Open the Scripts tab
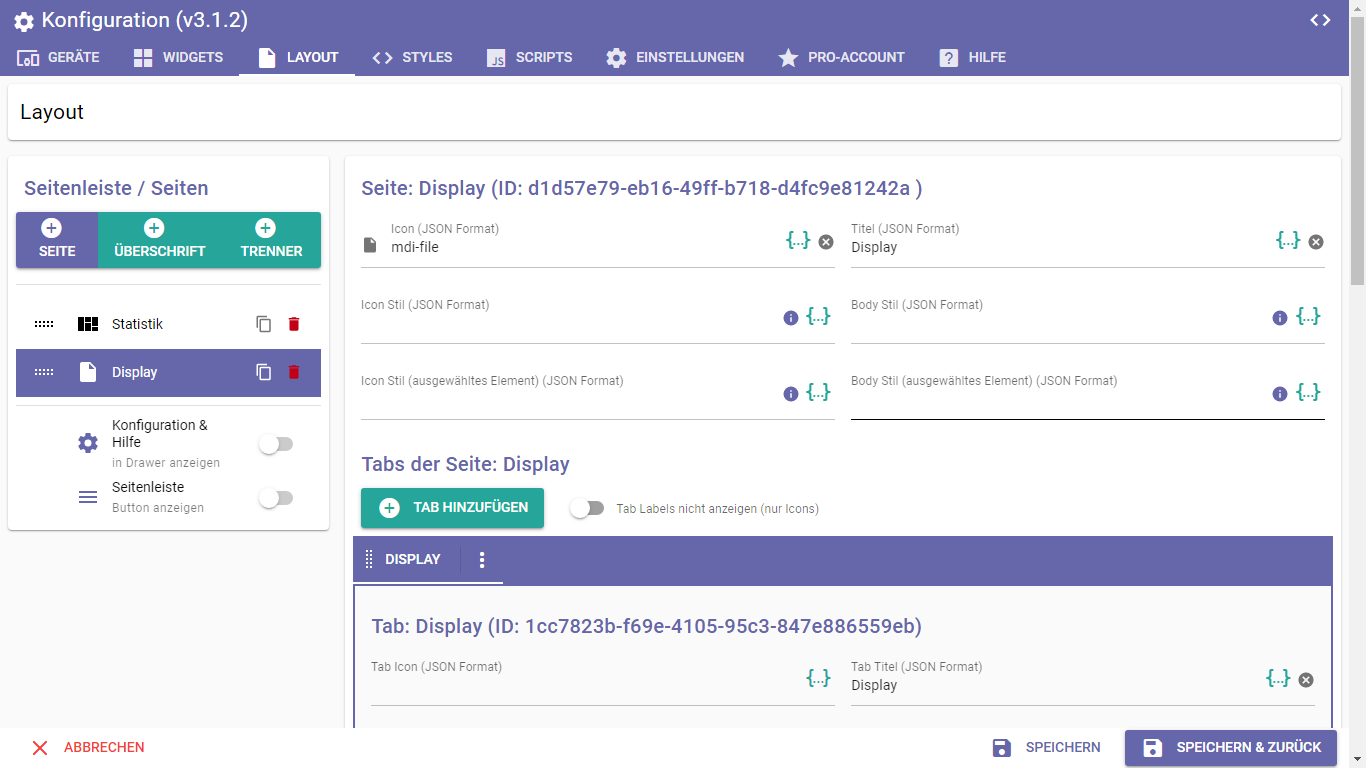1366x768 pixels. pyautogui.click(x=529, y=57)
